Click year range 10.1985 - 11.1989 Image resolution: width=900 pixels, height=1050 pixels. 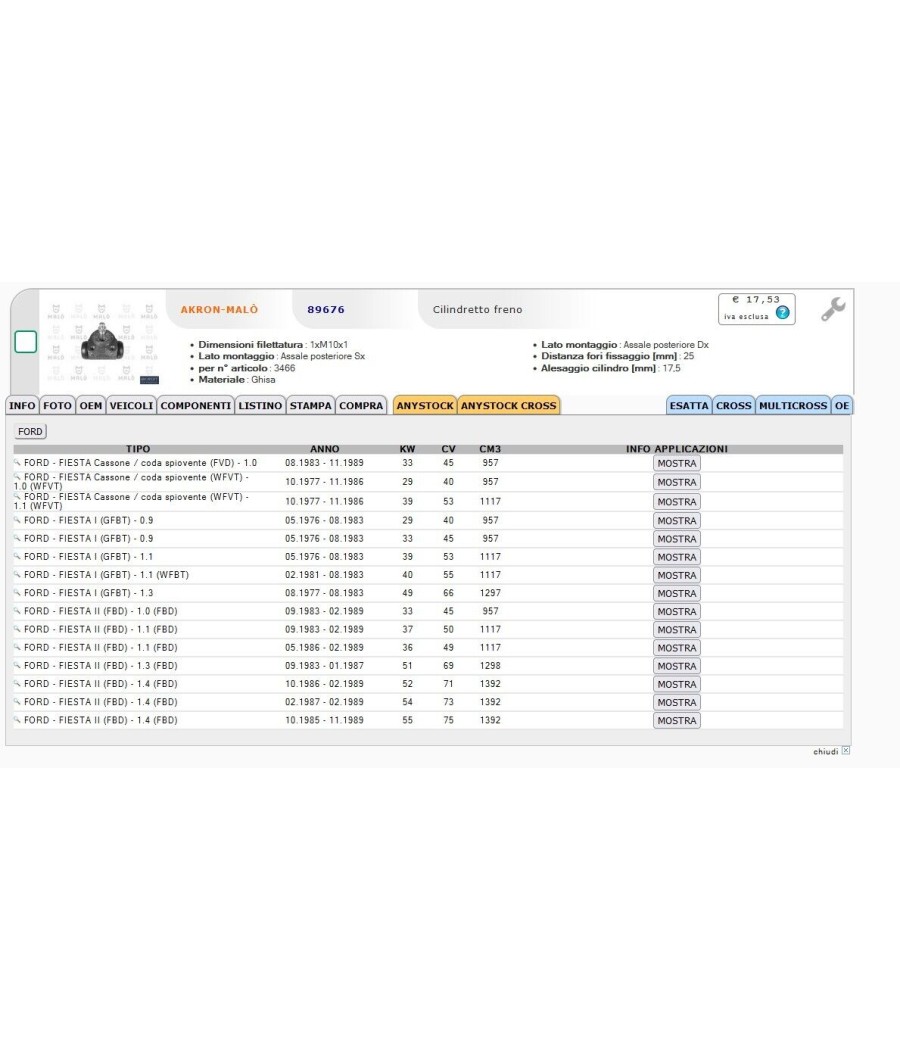coord(324,720)
